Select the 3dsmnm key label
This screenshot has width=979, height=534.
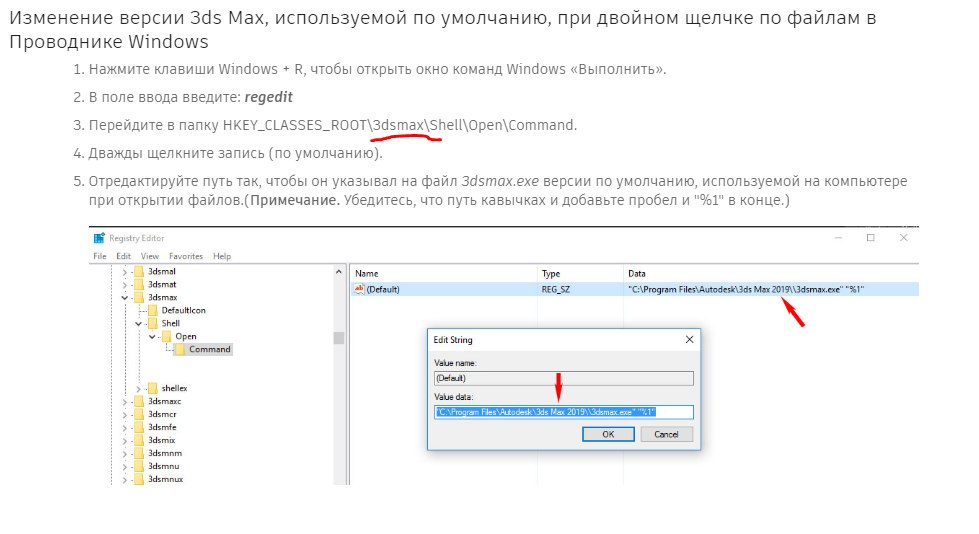pyautogui.click(x=165, y=453)
